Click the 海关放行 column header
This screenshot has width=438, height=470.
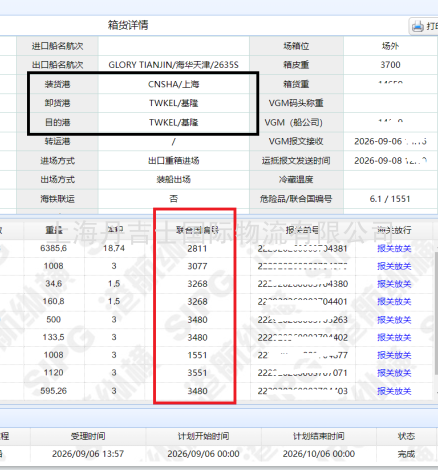[x=394, y=230]
